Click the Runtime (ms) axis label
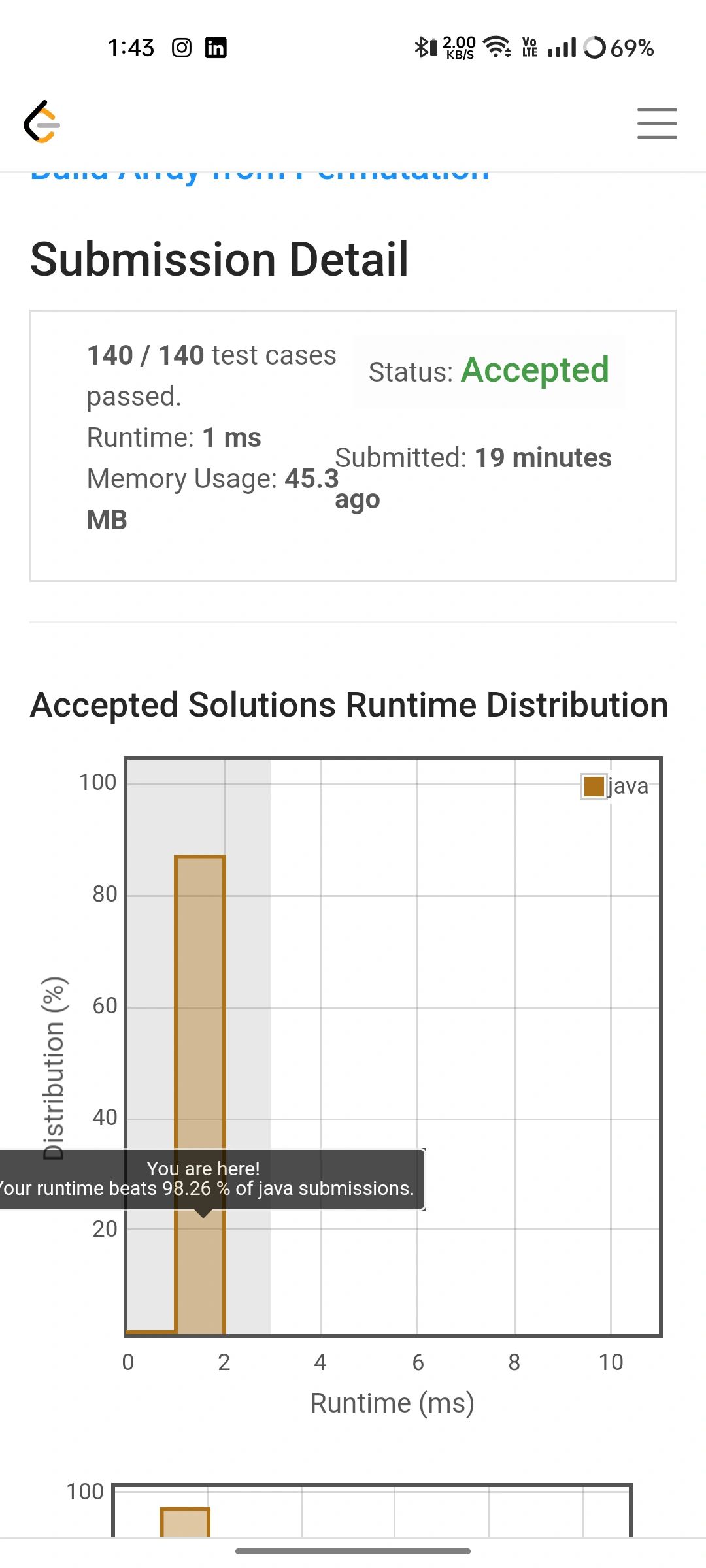This screenshot has width=706, height=1568. pos(392,1403)
